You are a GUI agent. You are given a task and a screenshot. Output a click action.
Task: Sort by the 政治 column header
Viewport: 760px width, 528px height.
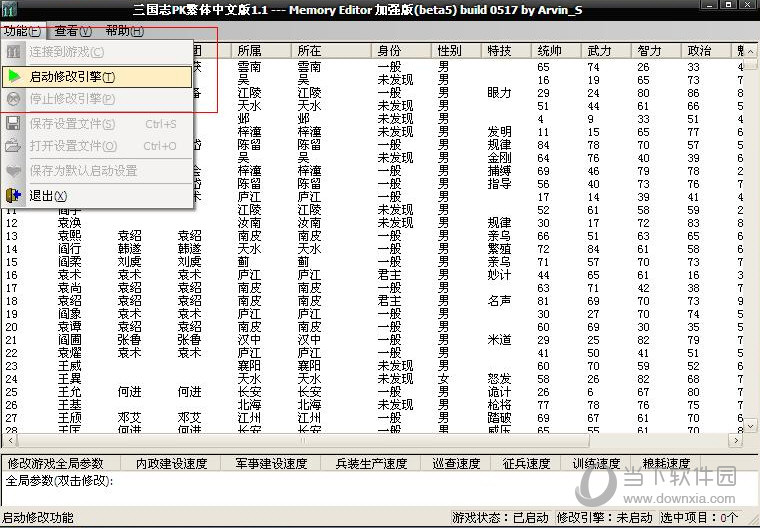(706, 50)
